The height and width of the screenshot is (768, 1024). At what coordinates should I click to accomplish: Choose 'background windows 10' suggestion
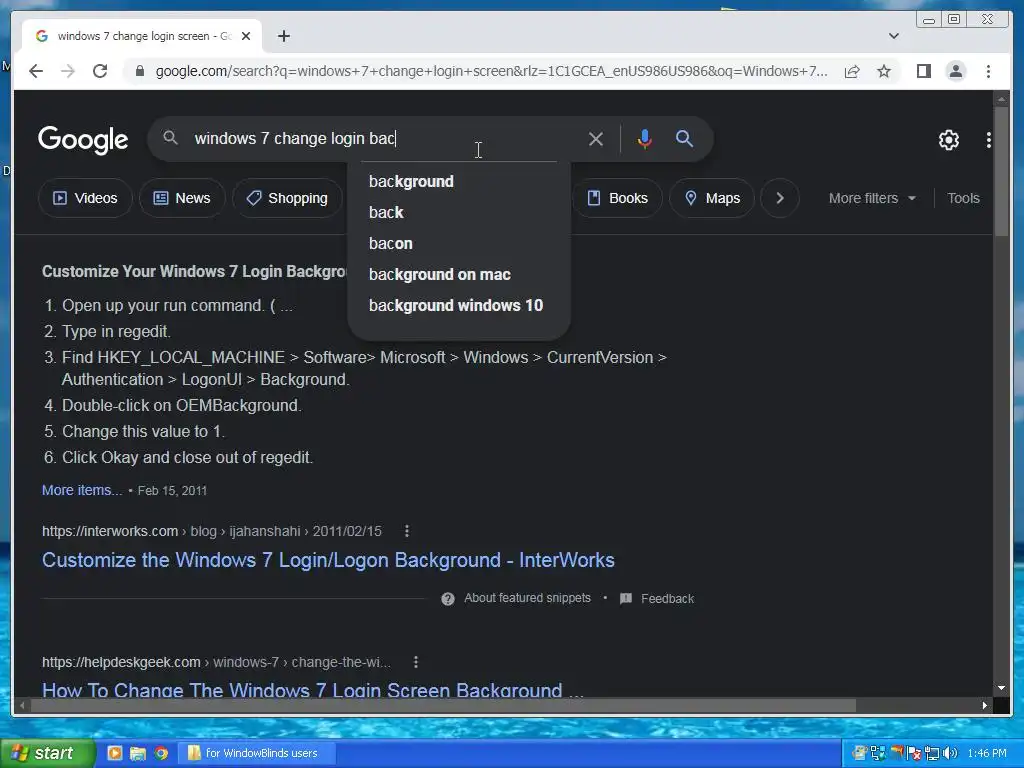(x=458, y=306)
